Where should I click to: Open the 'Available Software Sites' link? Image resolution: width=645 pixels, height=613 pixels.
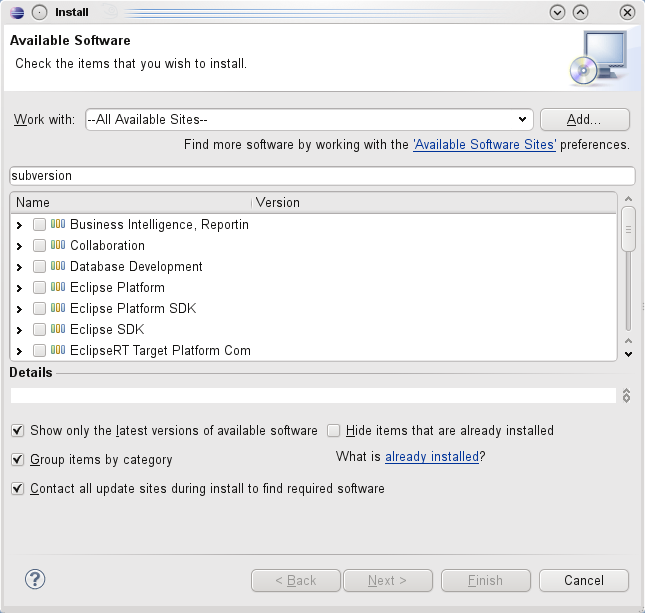point(485,144)
